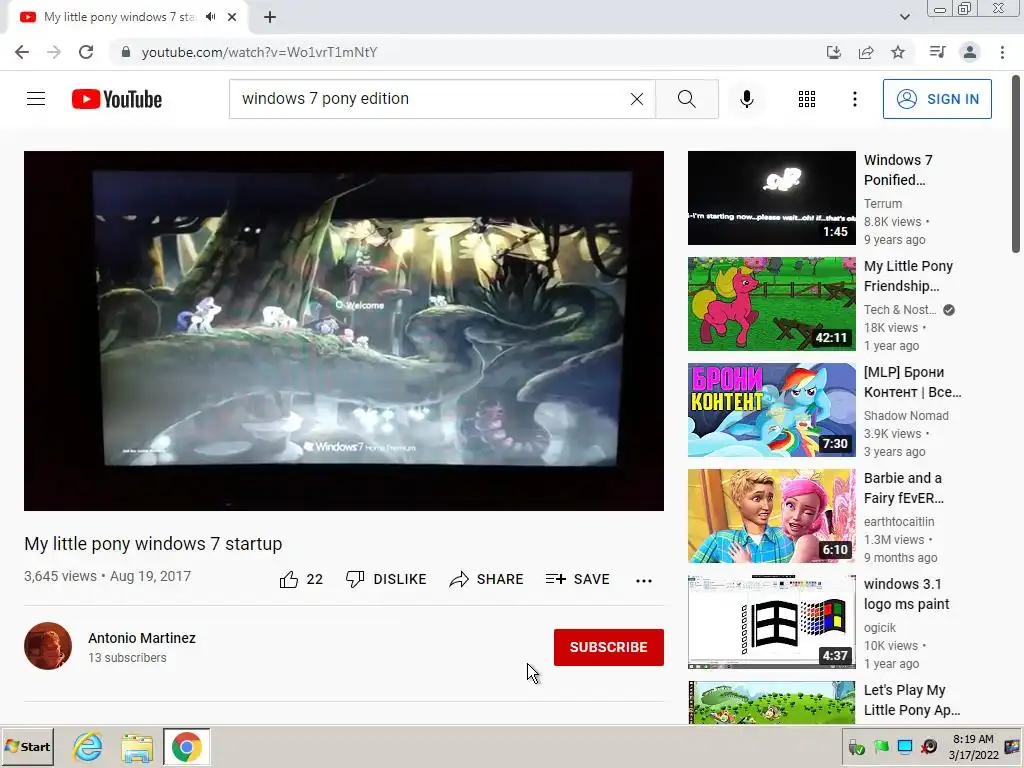Click the SIGN IN button
Screen dimensions: 1024x768
point(937,99)
